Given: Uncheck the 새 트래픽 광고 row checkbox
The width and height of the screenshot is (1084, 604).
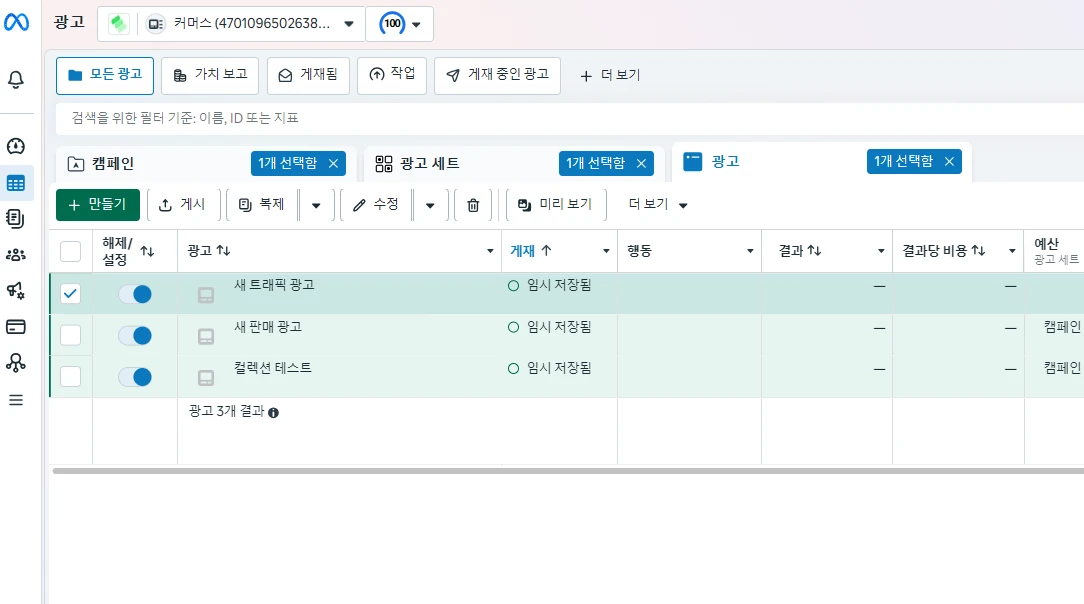Looking at the screenshot, I should point(71,294).
